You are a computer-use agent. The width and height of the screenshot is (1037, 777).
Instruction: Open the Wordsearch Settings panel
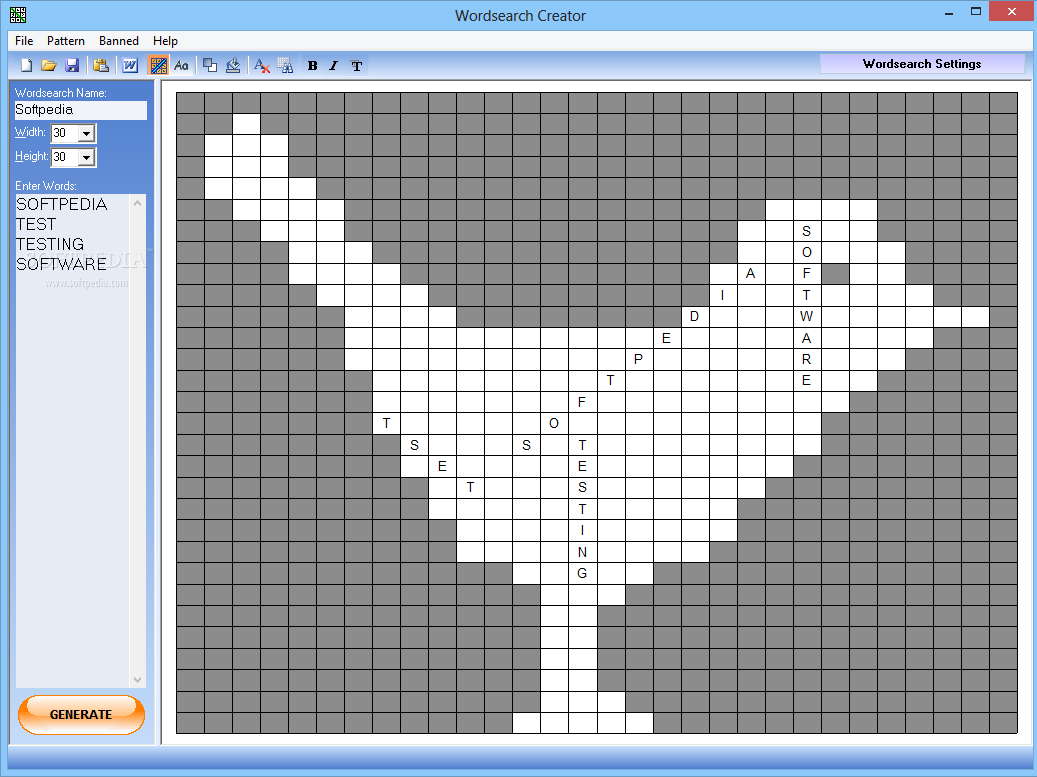point(922,64)
